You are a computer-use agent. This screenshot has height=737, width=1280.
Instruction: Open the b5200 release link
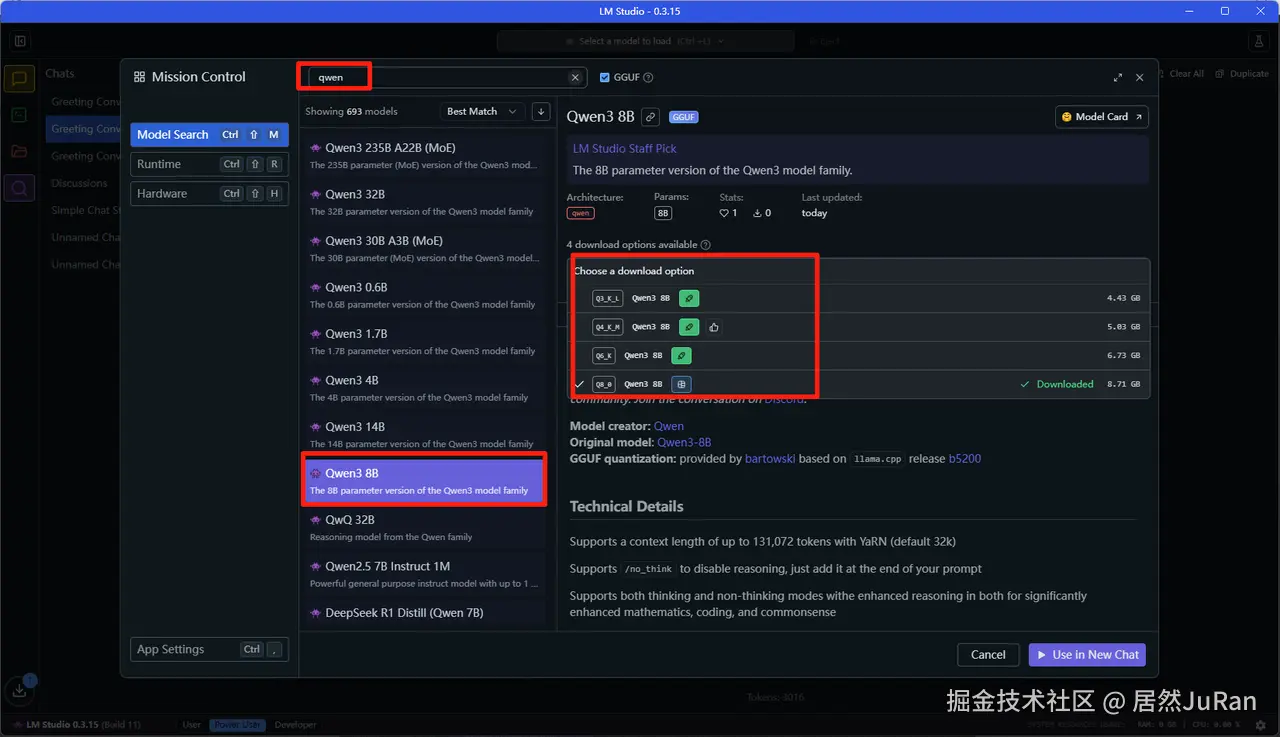click(x=965, y=459)
